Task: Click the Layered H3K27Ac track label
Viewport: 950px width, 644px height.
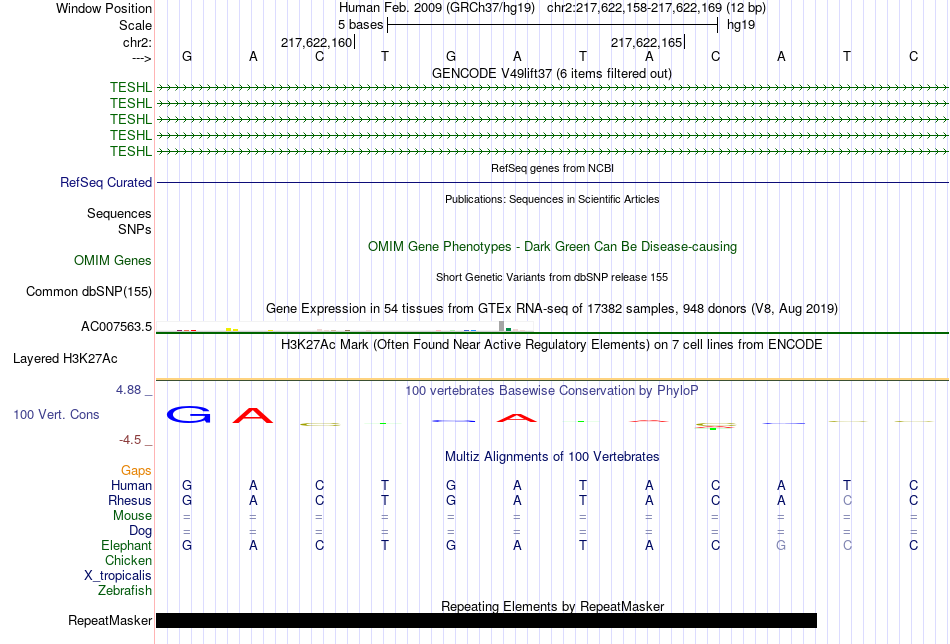Action: [65, 359]
